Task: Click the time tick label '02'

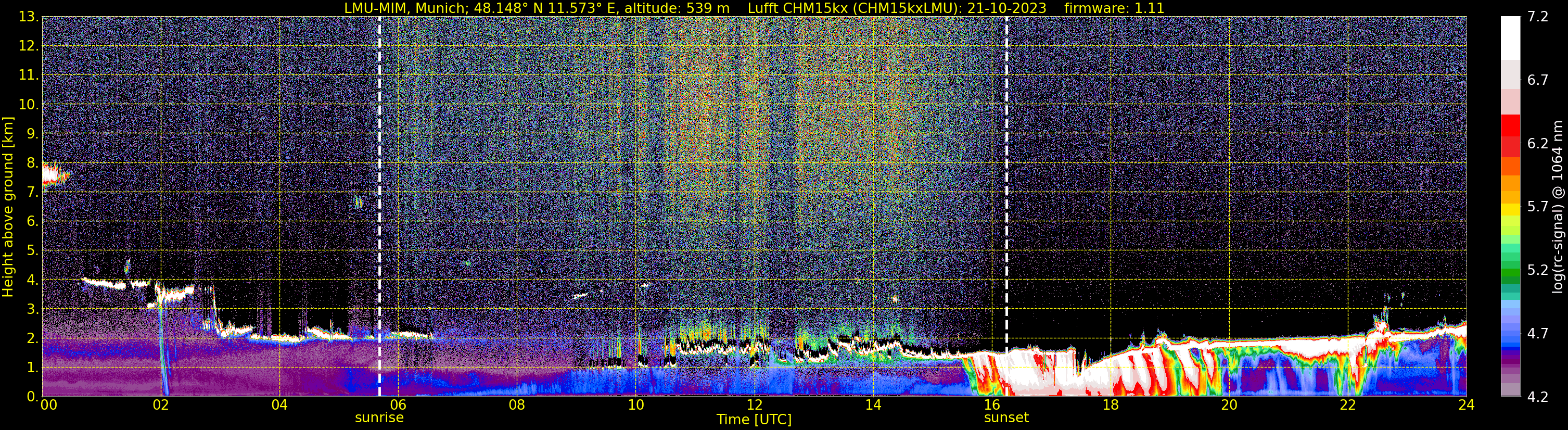Action: tap(161, 404)
